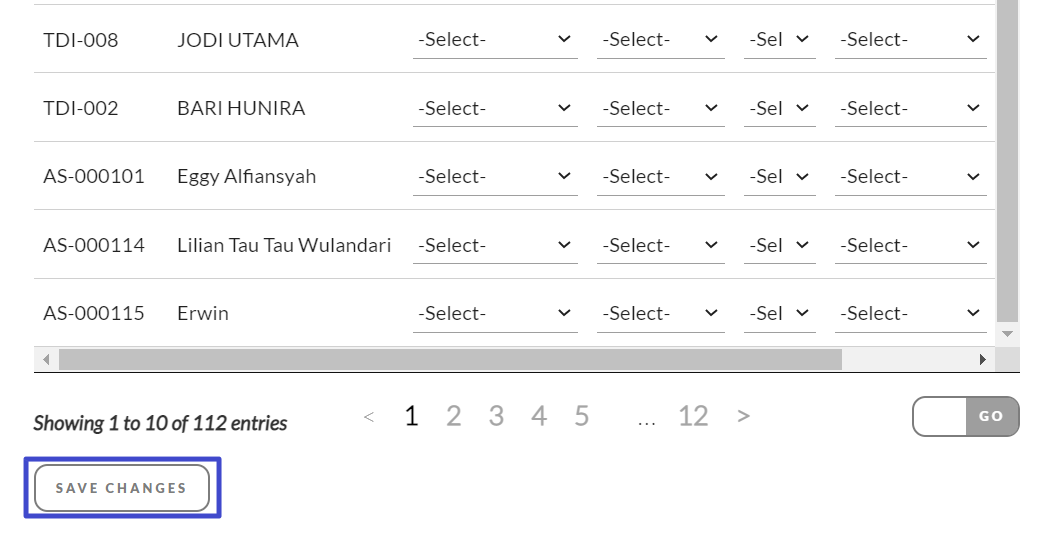
Task: Click the page number input field
Action: point(940,417)
